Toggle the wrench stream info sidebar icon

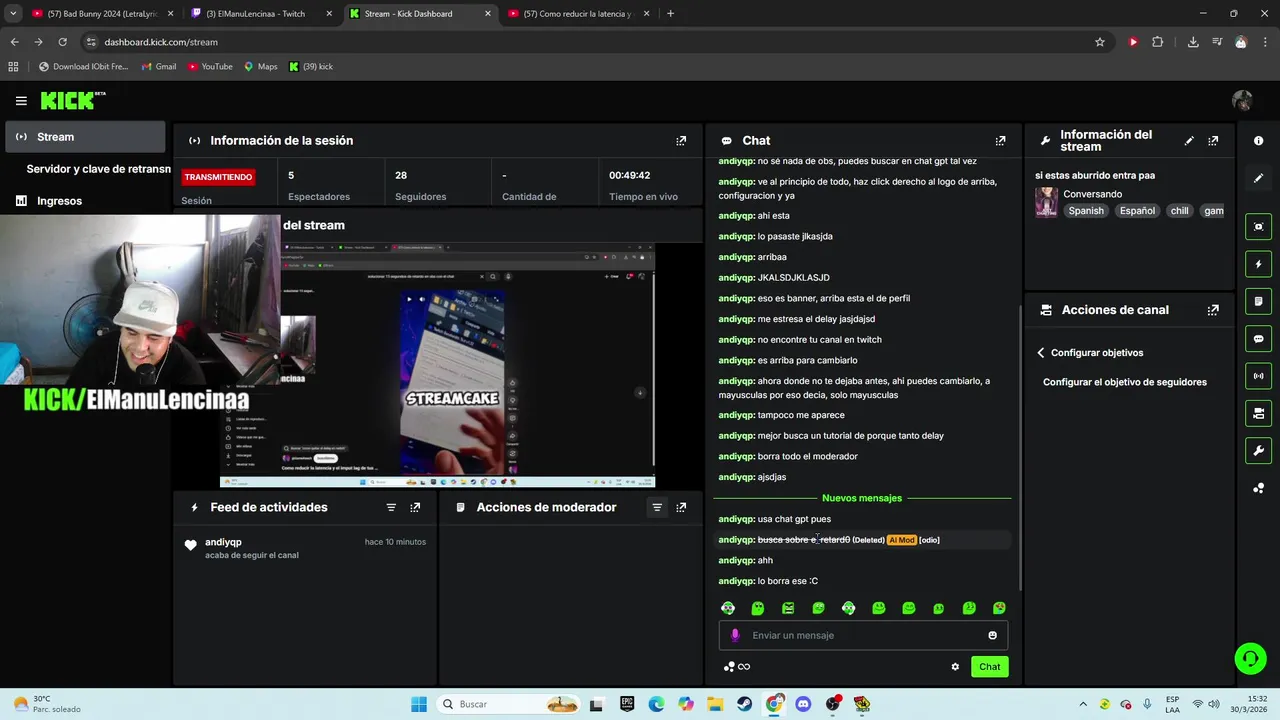tap(1259, 450)
